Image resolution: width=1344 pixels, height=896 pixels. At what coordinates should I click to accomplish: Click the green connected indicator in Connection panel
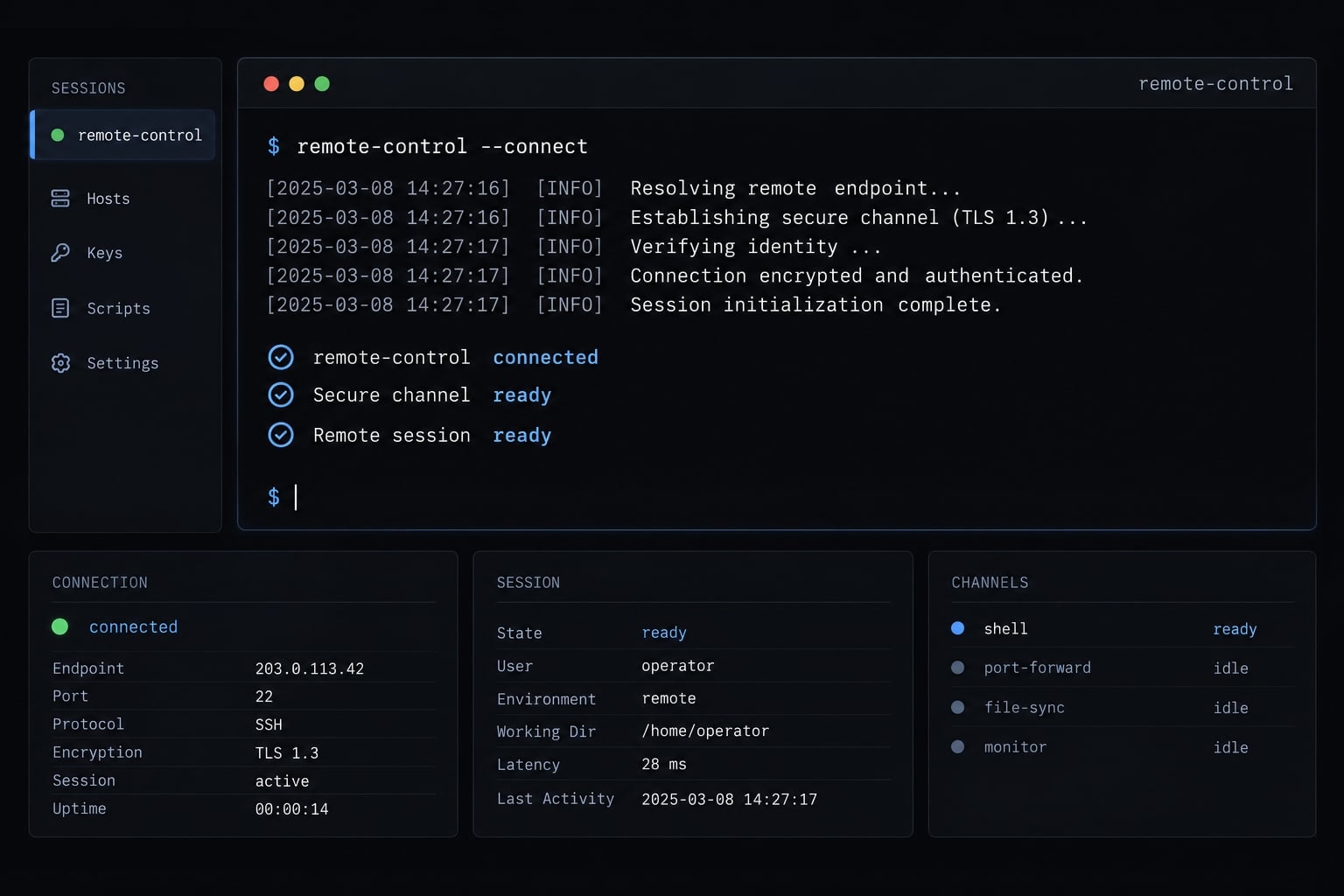point(60,626)
